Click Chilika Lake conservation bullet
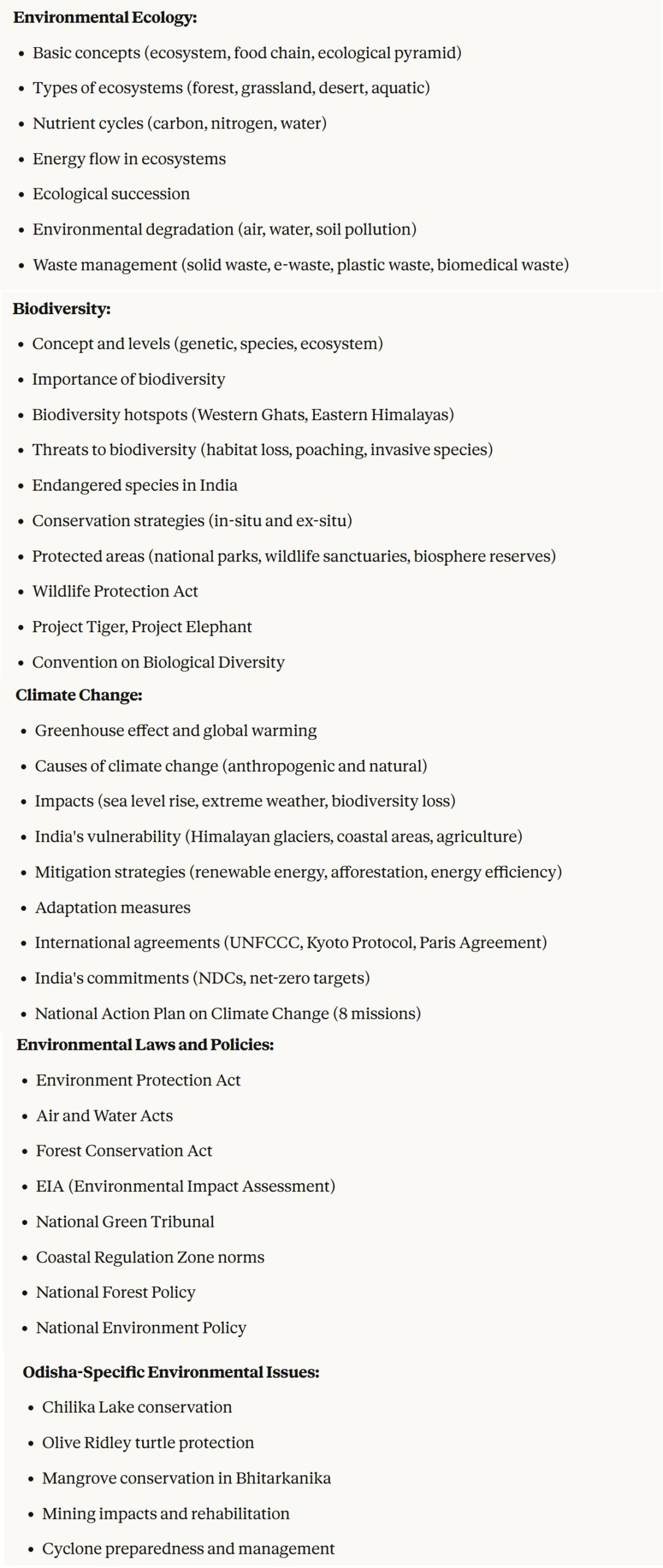 (137, 1408)
